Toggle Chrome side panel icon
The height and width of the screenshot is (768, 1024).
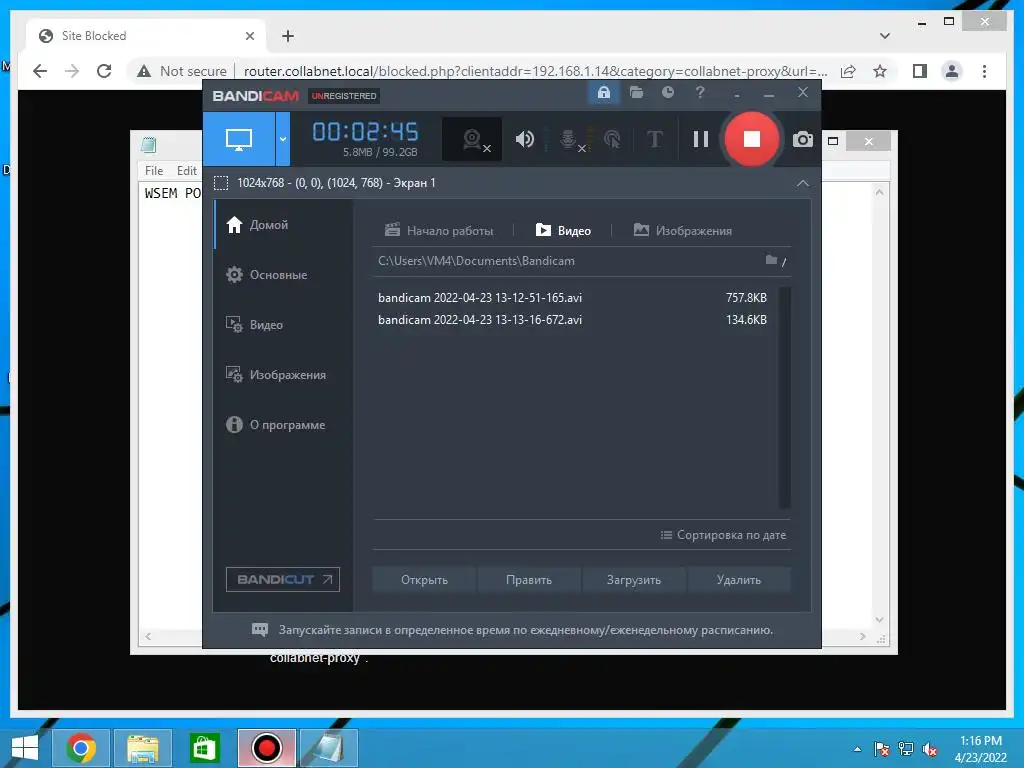[920, 71]
